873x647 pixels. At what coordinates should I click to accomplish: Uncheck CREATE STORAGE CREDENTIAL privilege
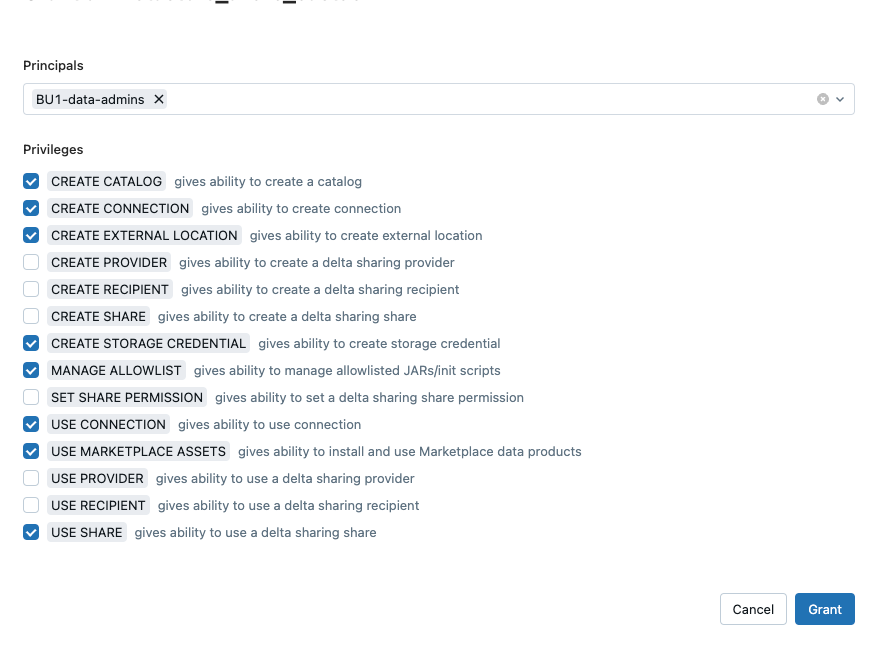(x=31, y=343)
